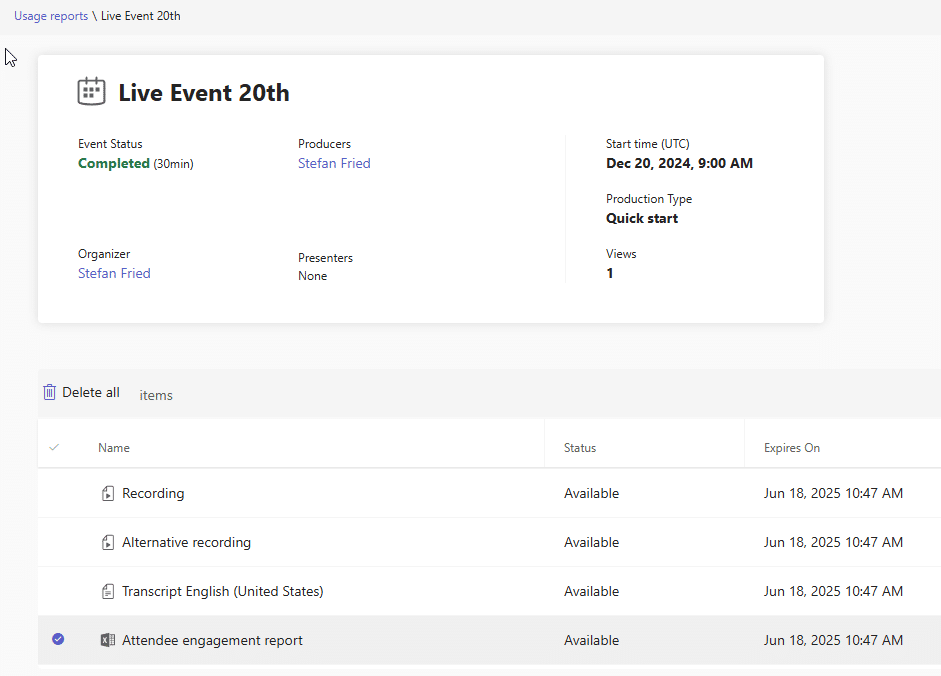Open the Attendee engagement report name
The height and width of the screenshot is (676, 941).
[x=212, y=641]
